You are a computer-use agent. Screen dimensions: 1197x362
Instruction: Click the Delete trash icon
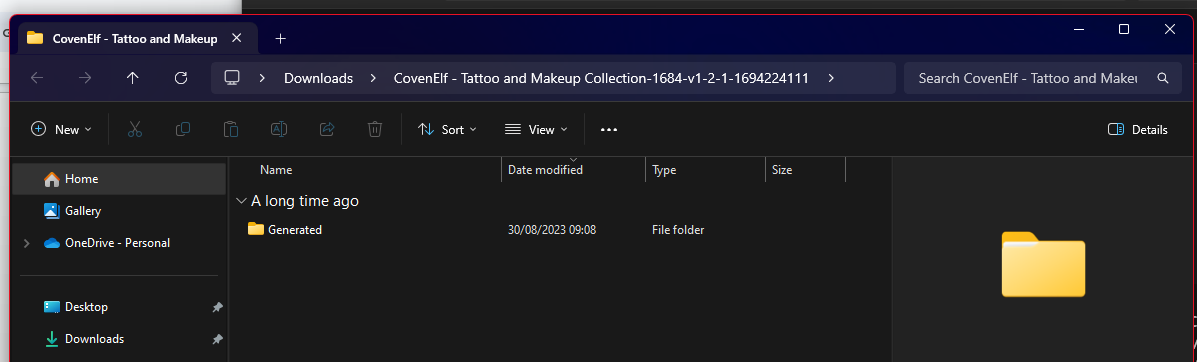(375, 129)
